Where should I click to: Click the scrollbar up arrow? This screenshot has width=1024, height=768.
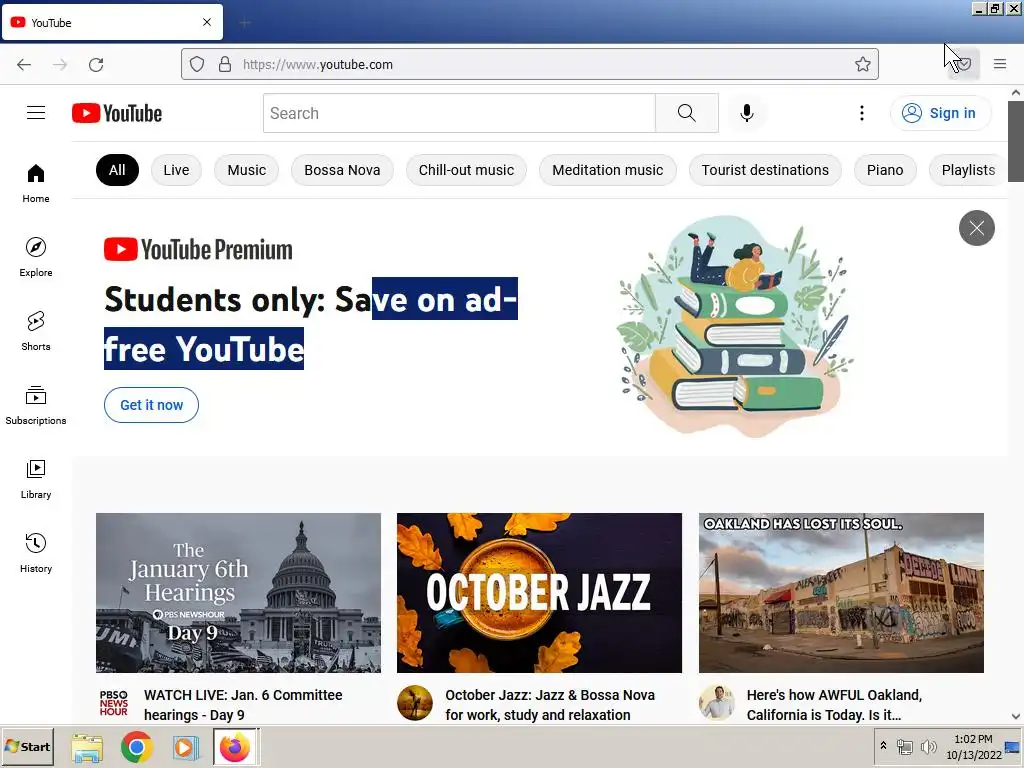tap(1016, 93)
